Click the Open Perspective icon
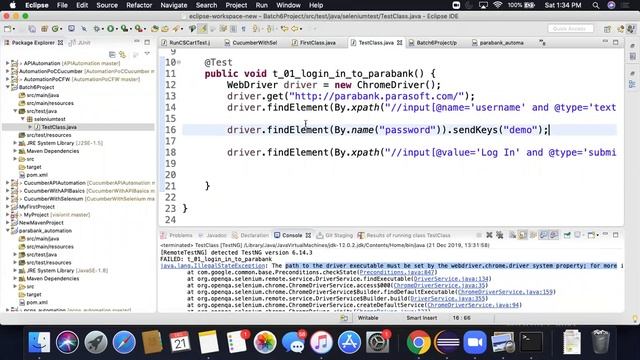The width and height of the screenshot is (640, 360). (x=607, y=29)
